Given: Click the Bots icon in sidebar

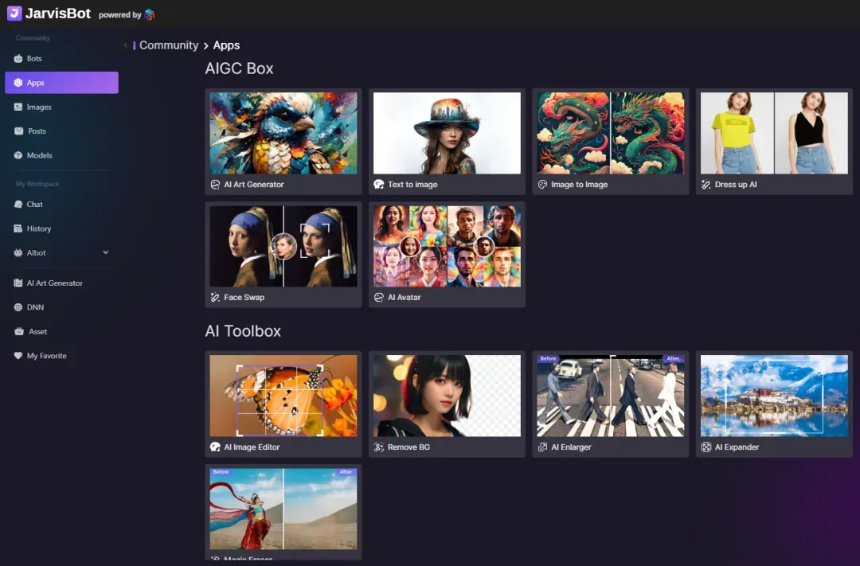Looking at the screenshot, I should point(18,58).
